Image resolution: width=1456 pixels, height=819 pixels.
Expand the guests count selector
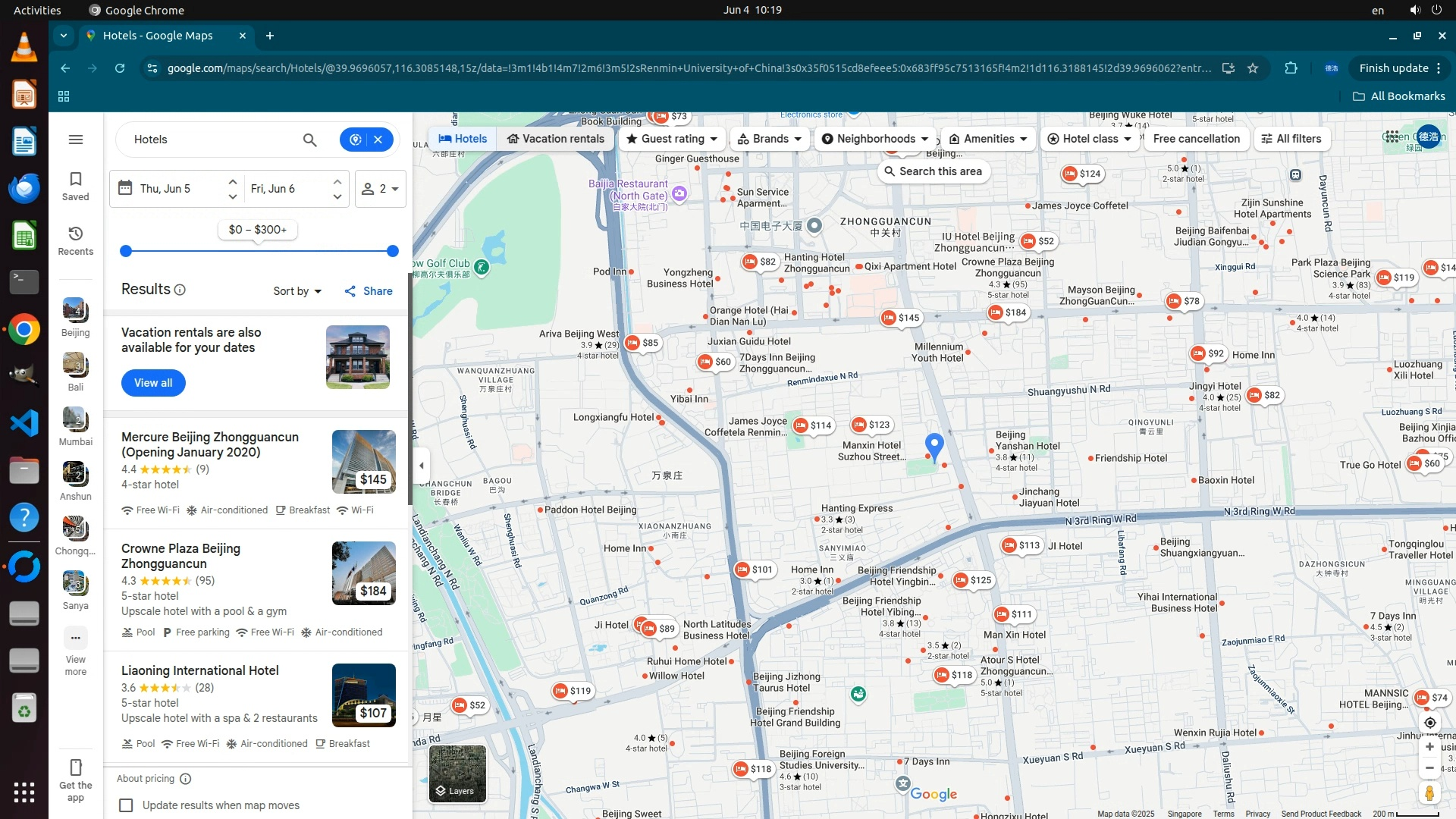381,189
